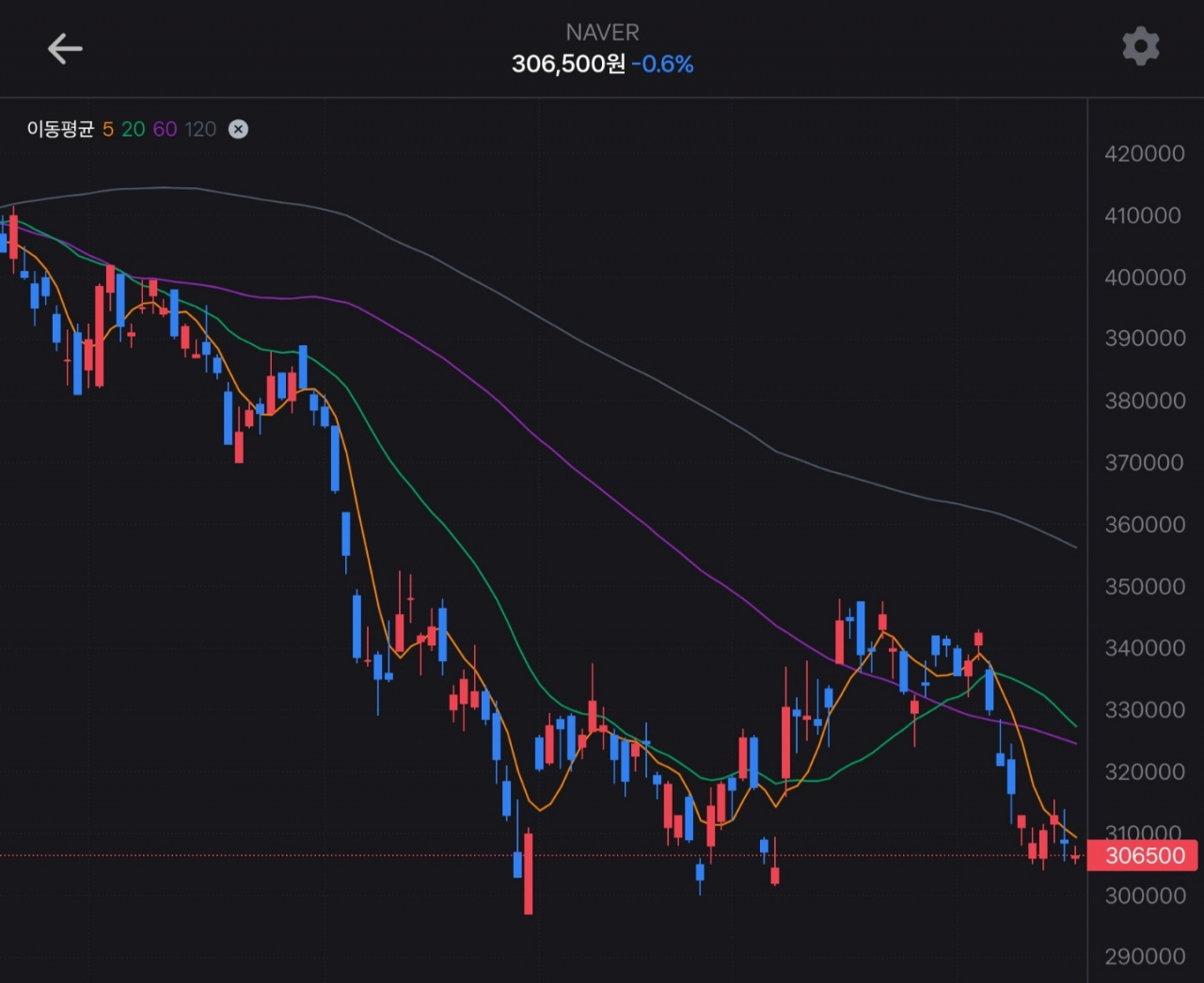Image resolution: width=1204 pixels, height=983 pixels.
Task: Click the 300000 price axis label
Action: click(1145, 896)
